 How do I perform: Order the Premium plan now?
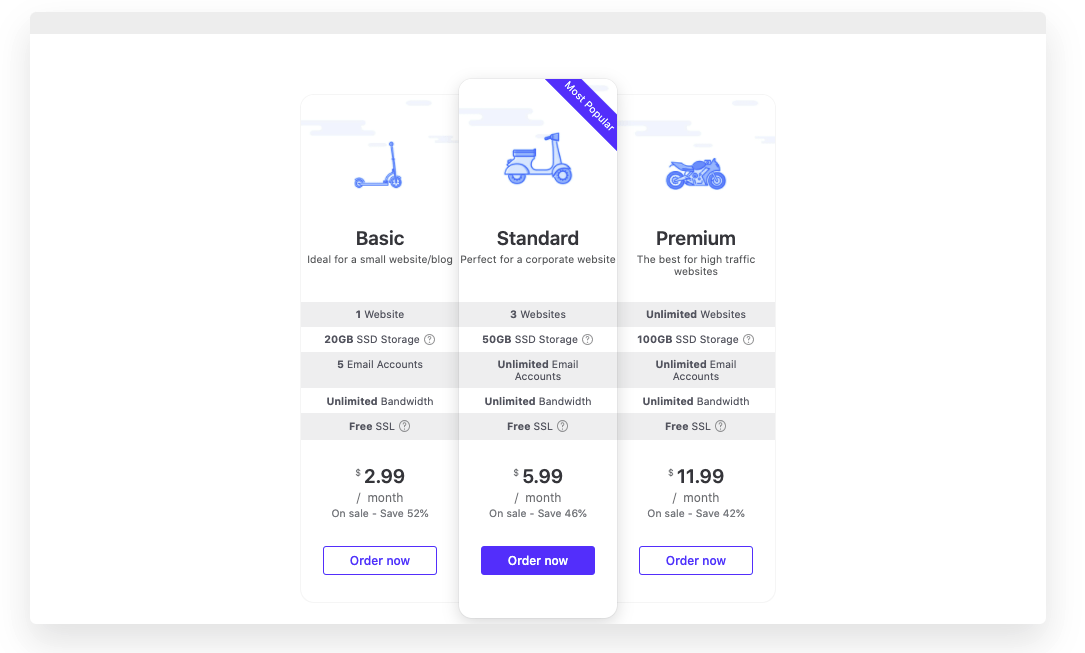(x=695, y=560)
